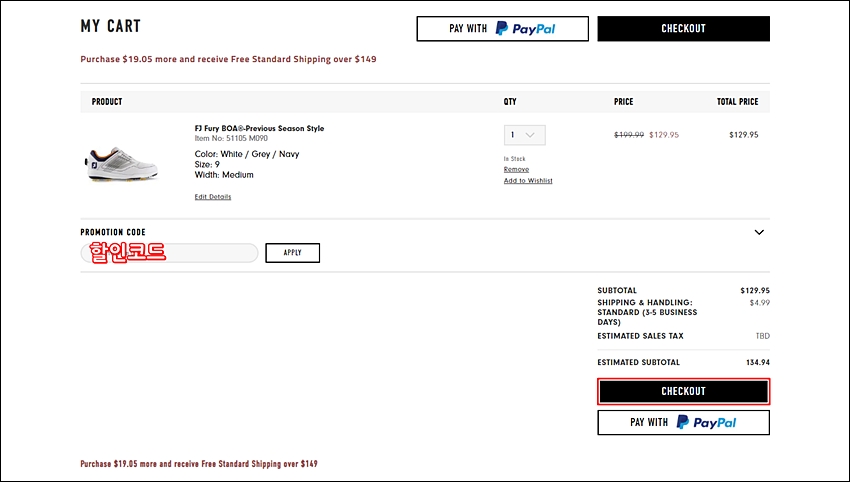Focus the promotion code input field
850x482 pixels.
169,253
